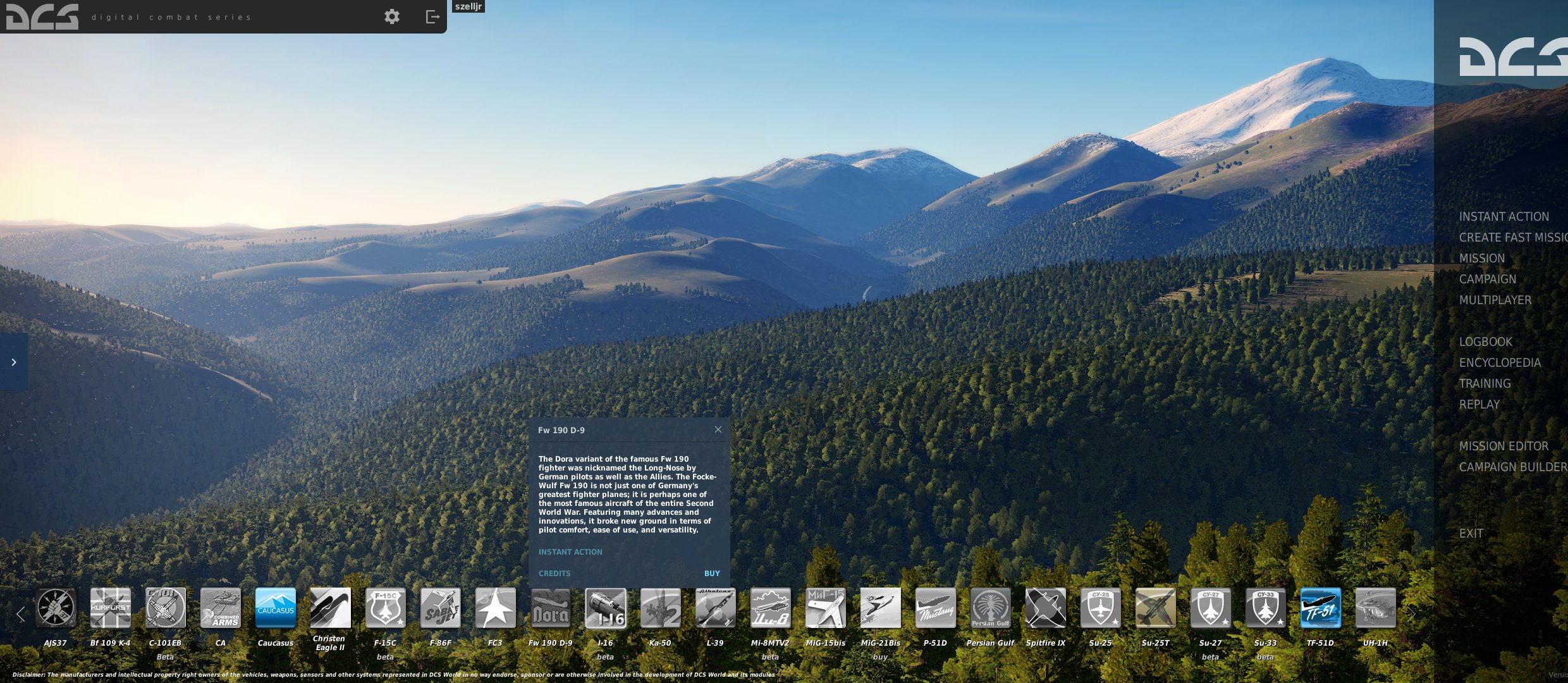
Task: Select the Christen Eagle II icon
Action: click(x=331, y=608)
